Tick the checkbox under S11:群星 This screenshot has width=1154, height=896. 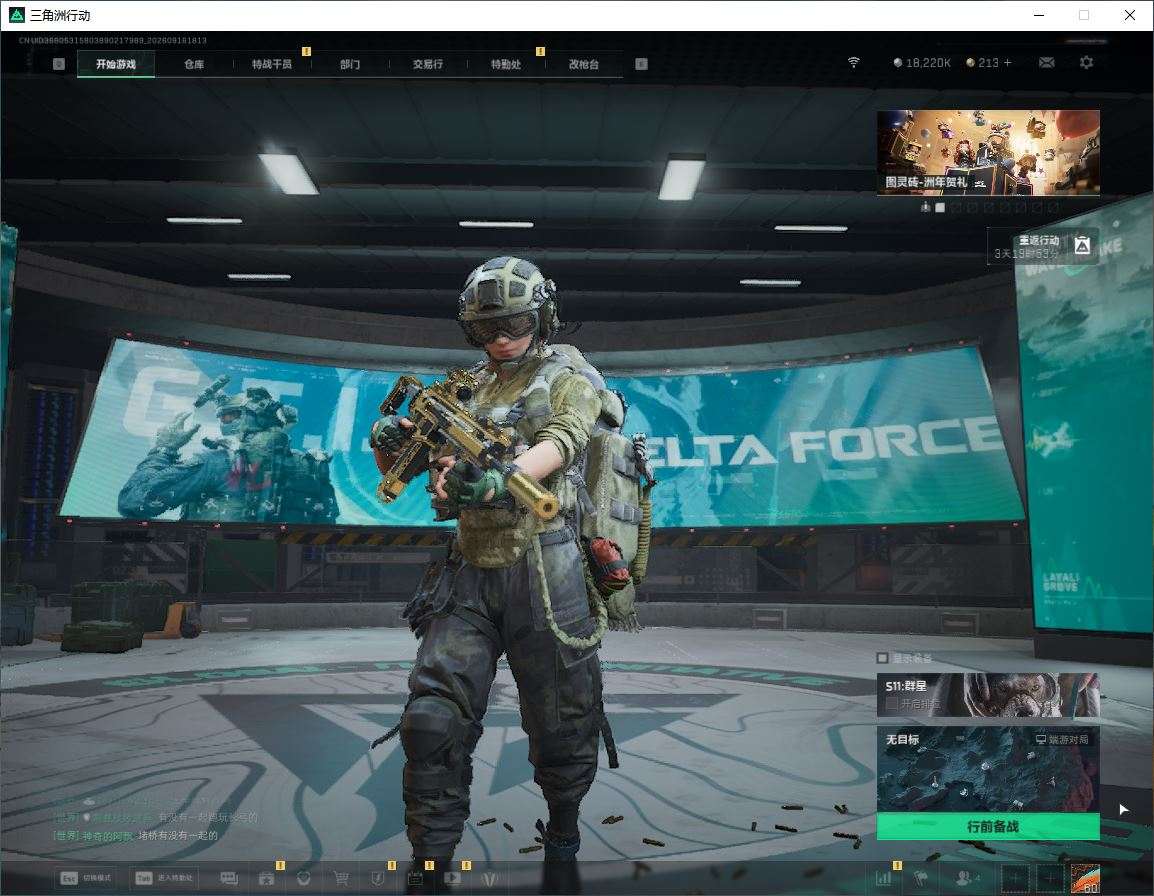pos(892,704)
